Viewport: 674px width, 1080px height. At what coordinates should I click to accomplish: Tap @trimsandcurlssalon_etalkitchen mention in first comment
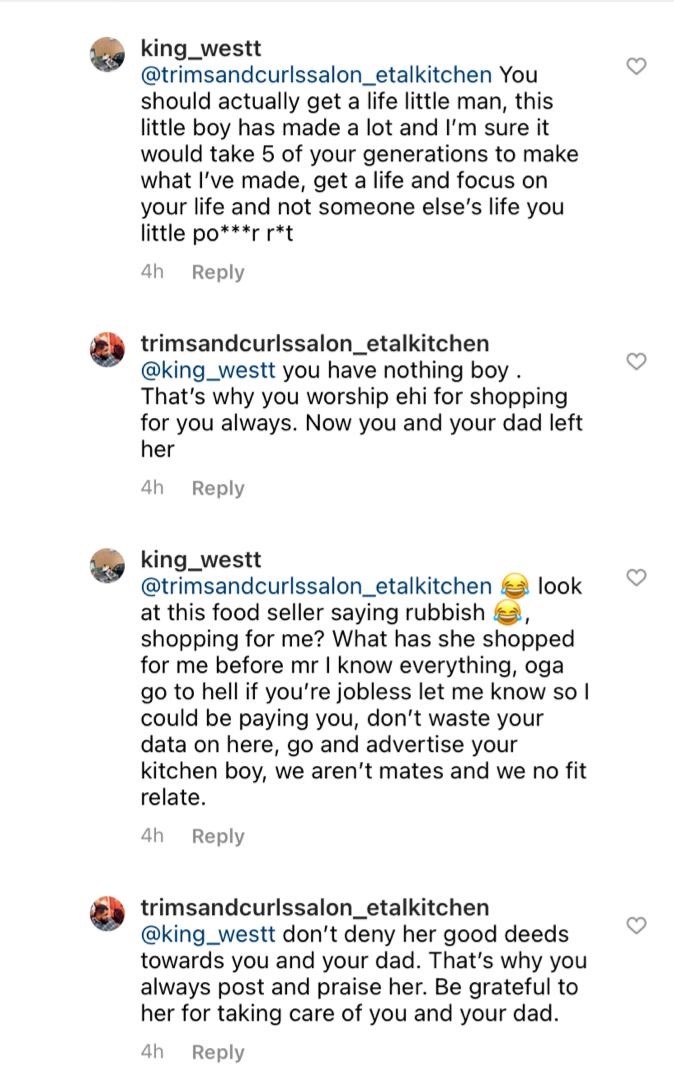tap(316, 75)
